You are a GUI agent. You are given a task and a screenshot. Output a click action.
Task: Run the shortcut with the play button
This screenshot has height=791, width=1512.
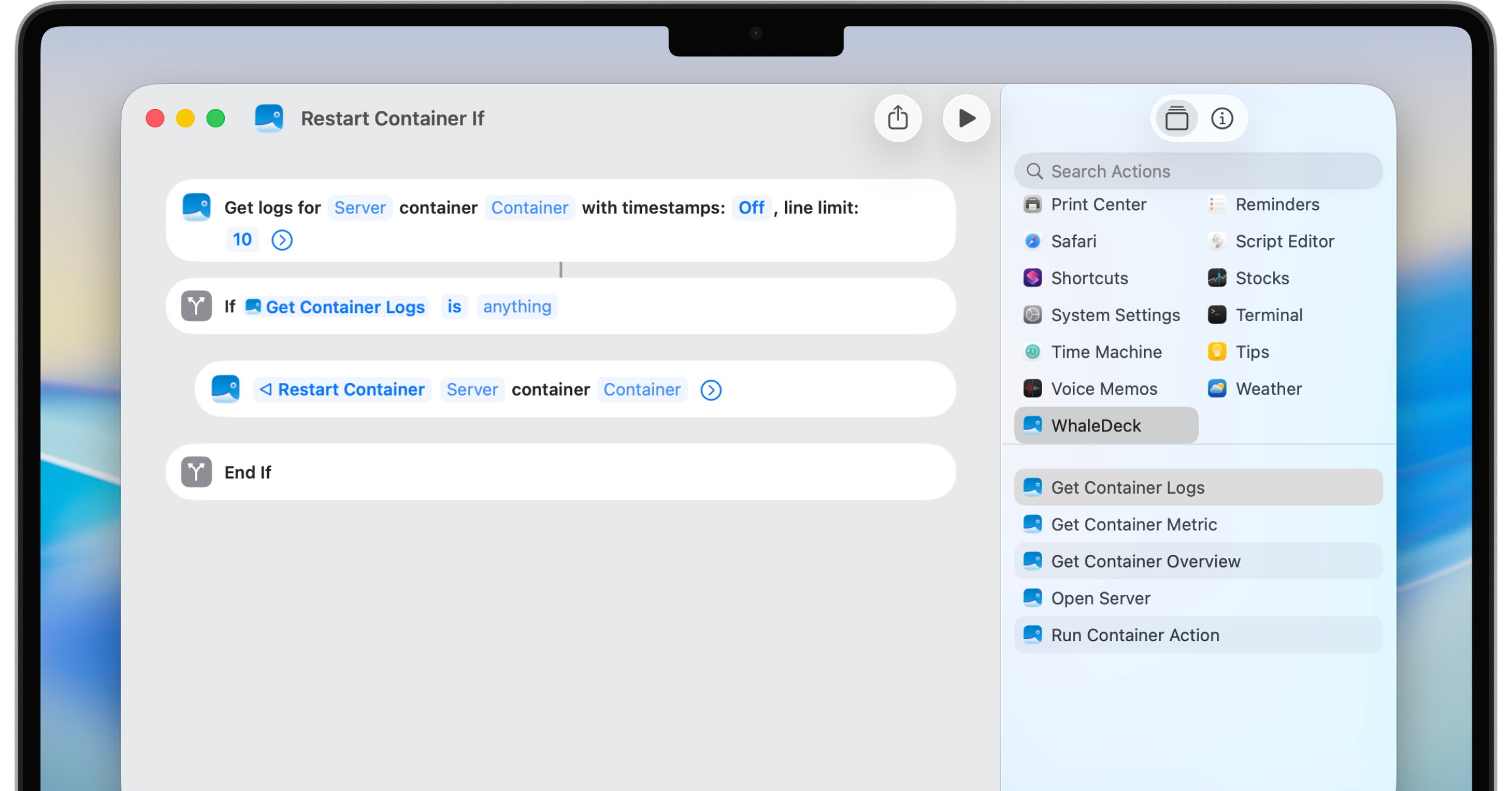pyautogui.click(x=966, y=118)
